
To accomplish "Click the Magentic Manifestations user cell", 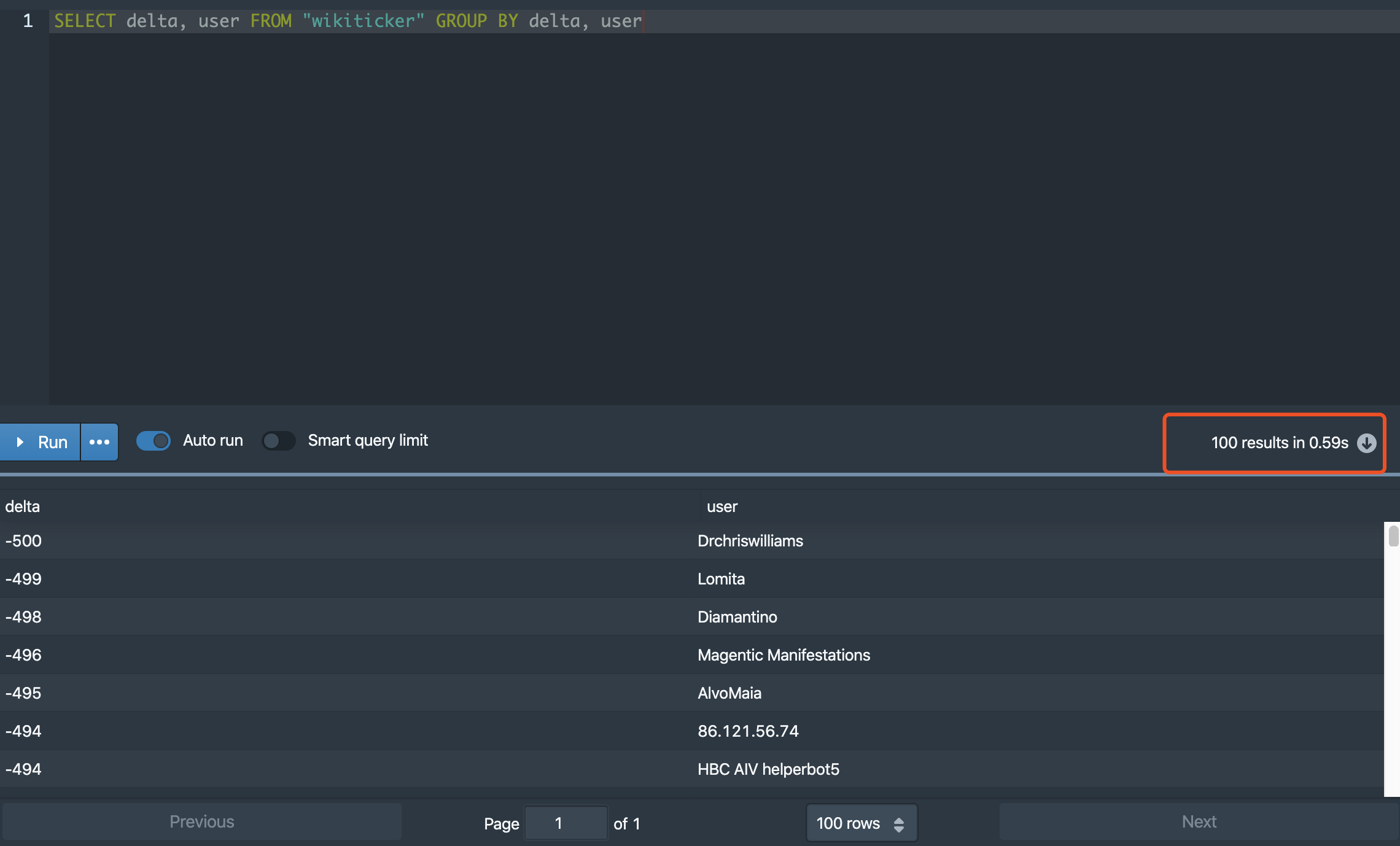I will (784, 655).
